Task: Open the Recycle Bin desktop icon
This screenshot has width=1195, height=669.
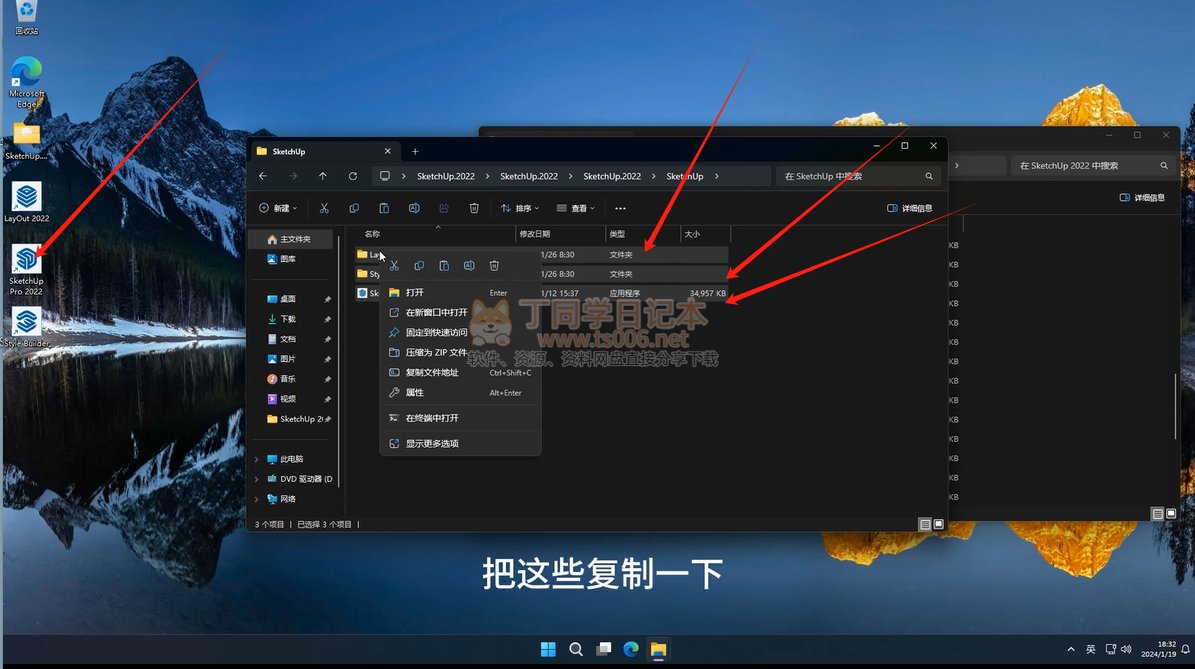Action: click(27, 18)
